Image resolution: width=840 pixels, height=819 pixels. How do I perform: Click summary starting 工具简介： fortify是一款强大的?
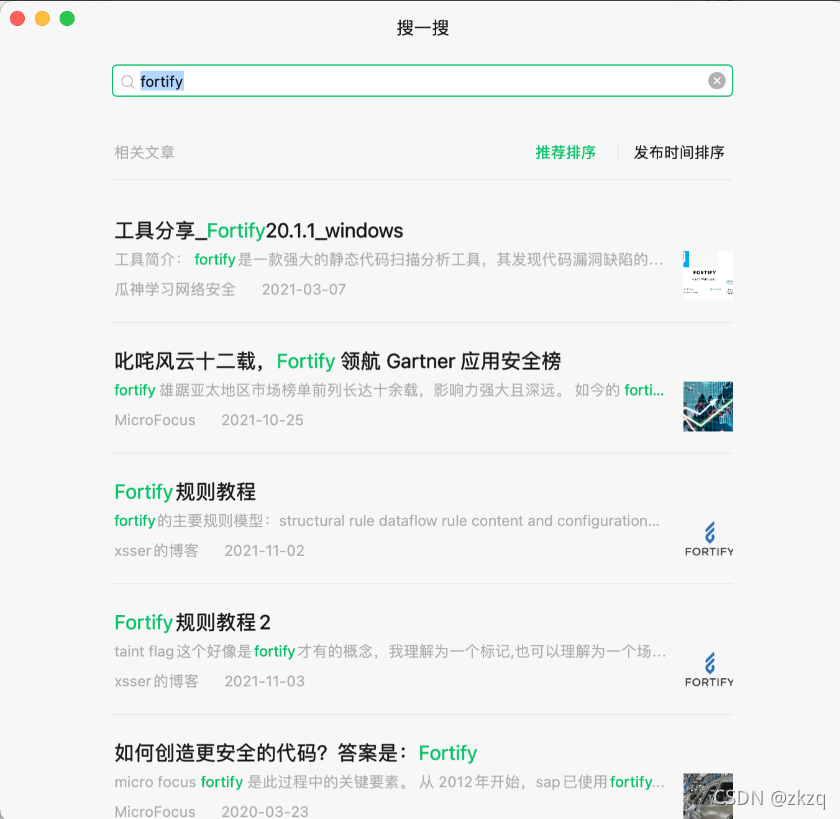[389, 260]
